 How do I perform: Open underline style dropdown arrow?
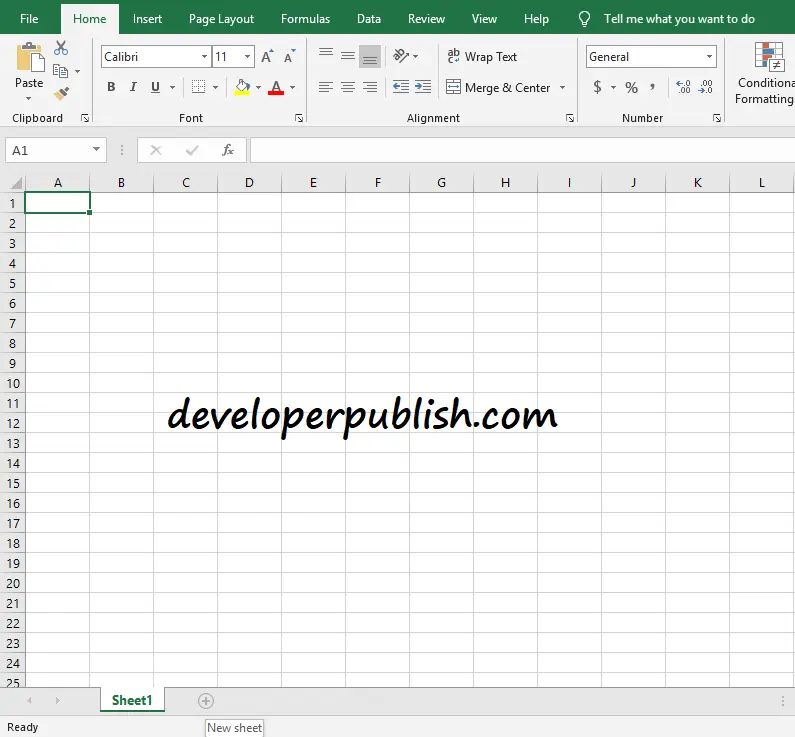(x=172, y=87)
